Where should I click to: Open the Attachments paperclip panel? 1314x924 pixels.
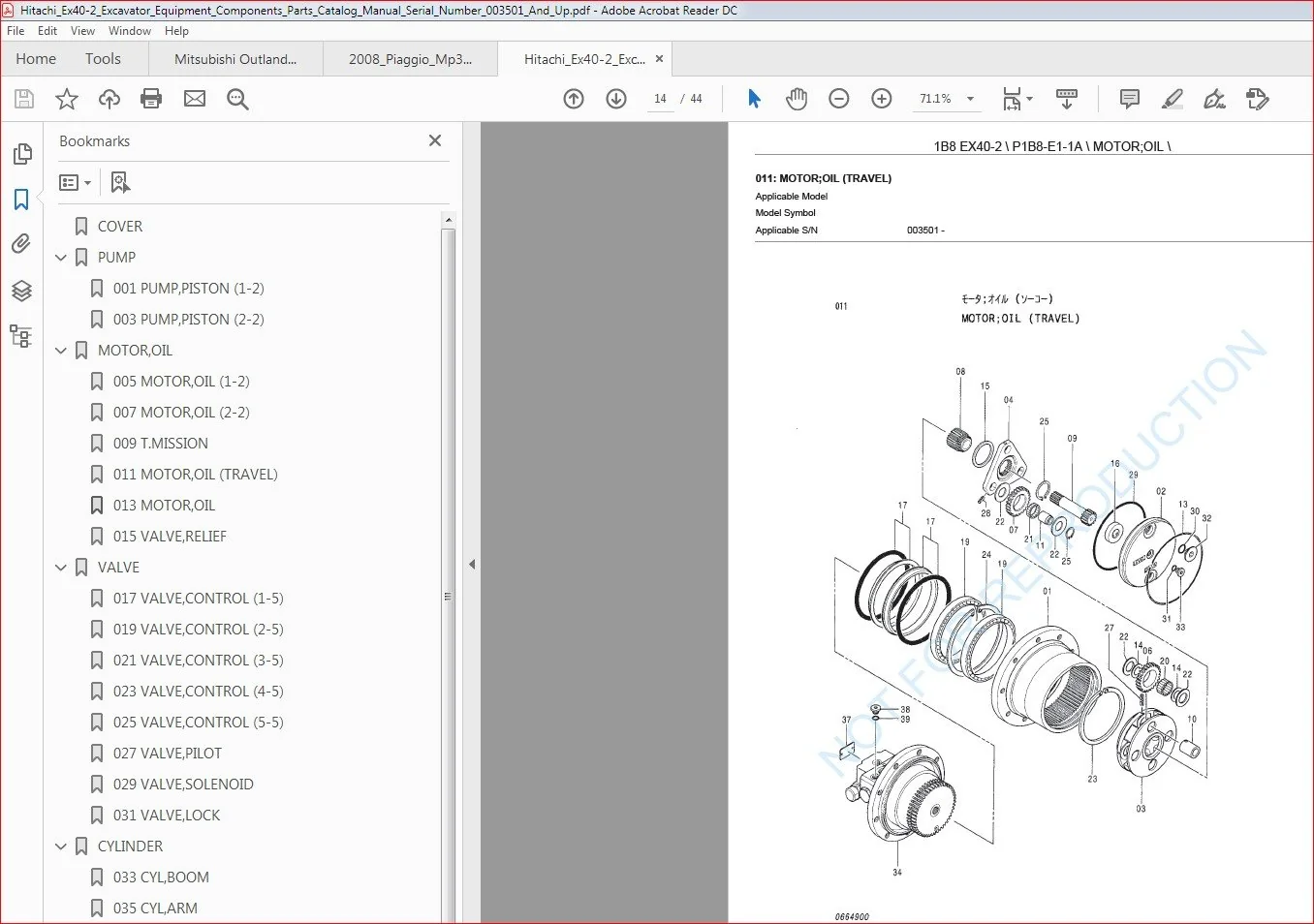point(21,244)
